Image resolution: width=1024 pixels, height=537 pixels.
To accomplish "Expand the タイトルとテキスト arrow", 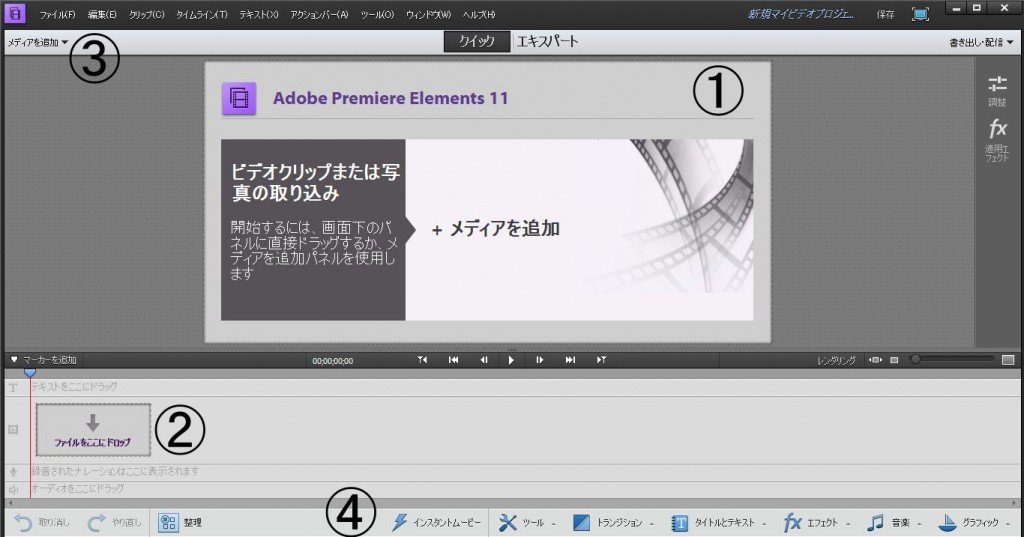I will click(763, 524).
